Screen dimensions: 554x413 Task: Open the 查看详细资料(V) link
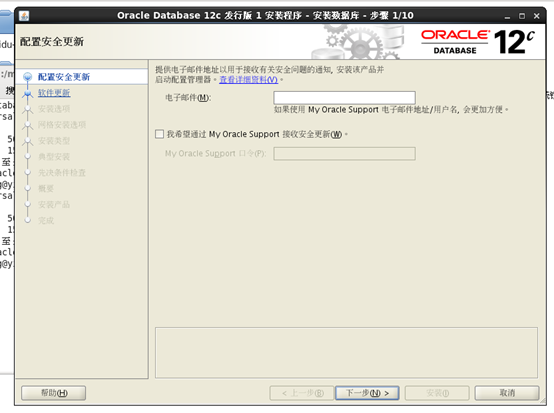(248, 79)
